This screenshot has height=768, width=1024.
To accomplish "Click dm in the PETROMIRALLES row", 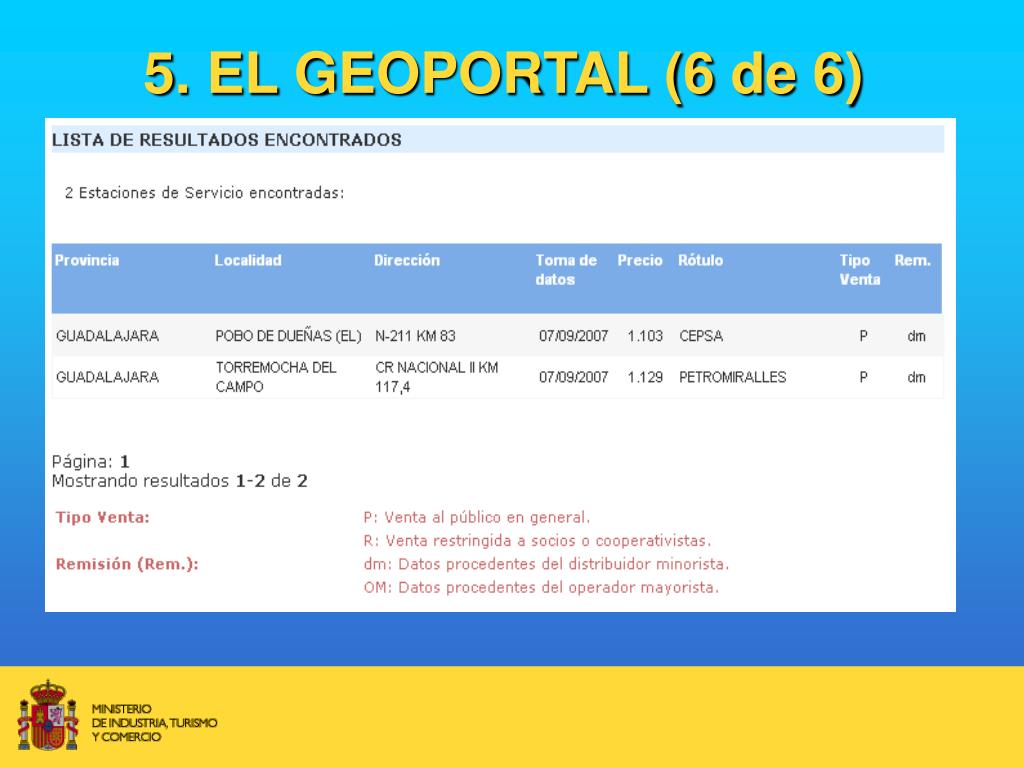I will point(916,377).
